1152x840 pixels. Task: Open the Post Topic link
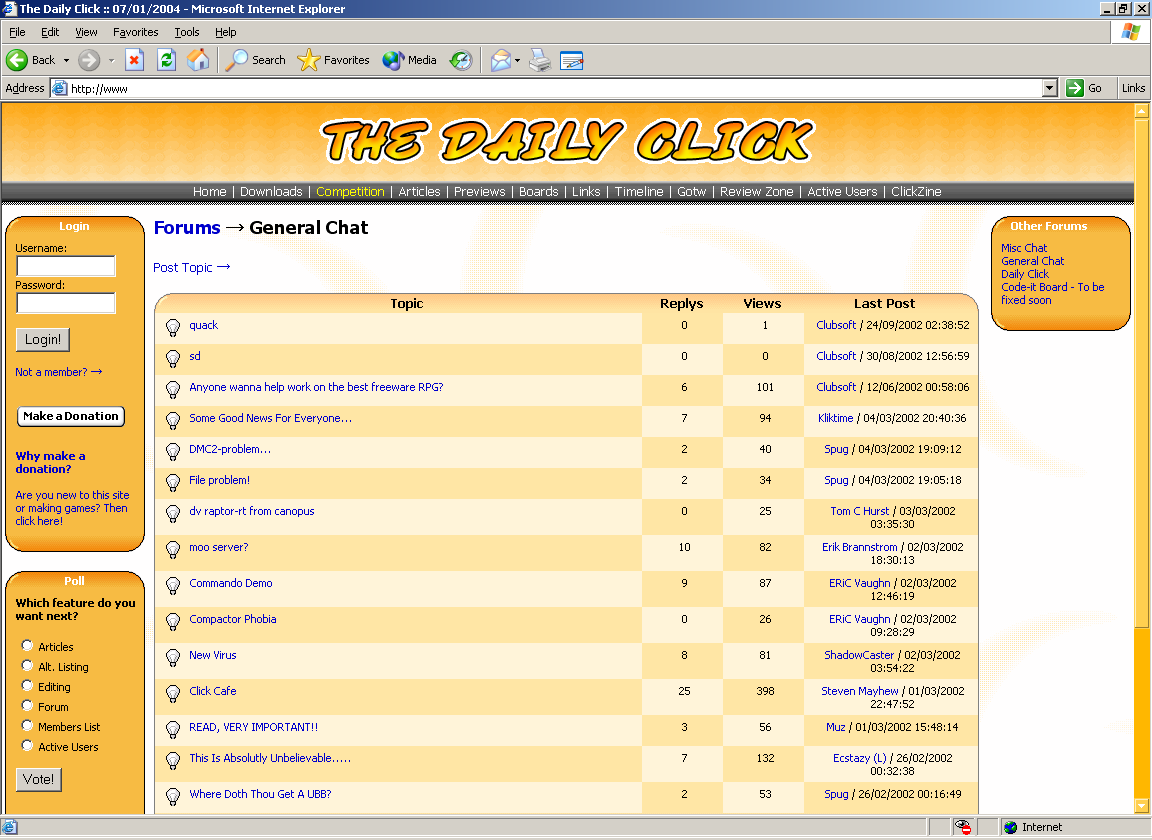tap(192, 268)
